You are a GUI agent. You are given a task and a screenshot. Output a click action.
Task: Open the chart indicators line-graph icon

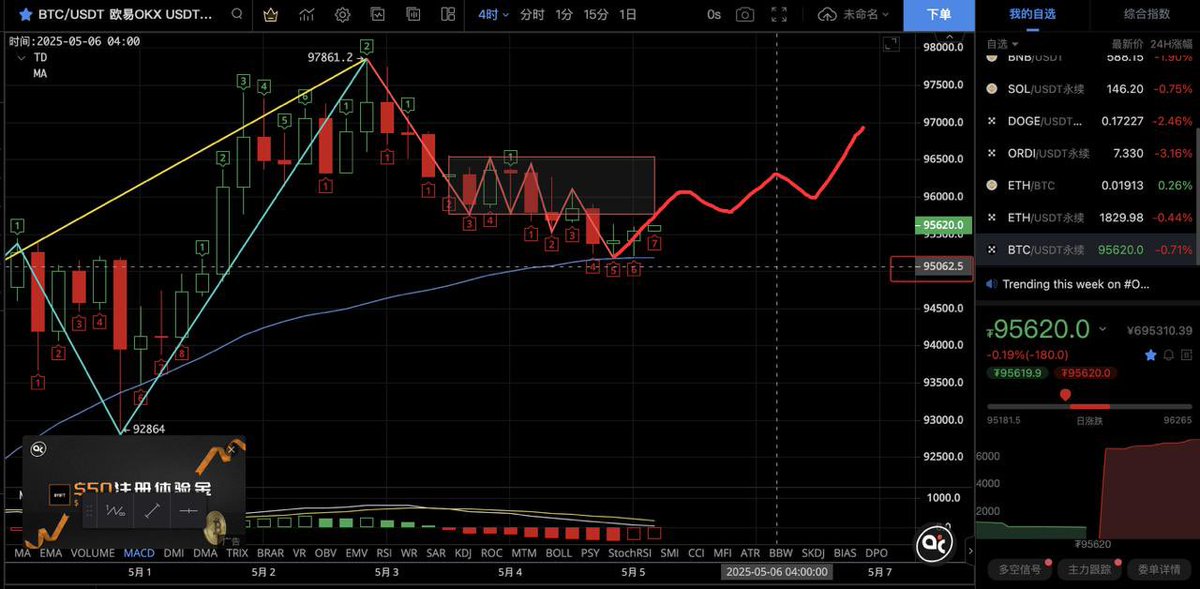tap(308, 15)
